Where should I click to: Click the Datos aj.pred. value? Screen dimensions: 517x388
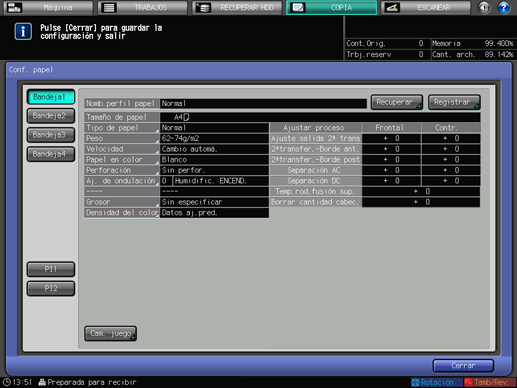click(214, 213)
